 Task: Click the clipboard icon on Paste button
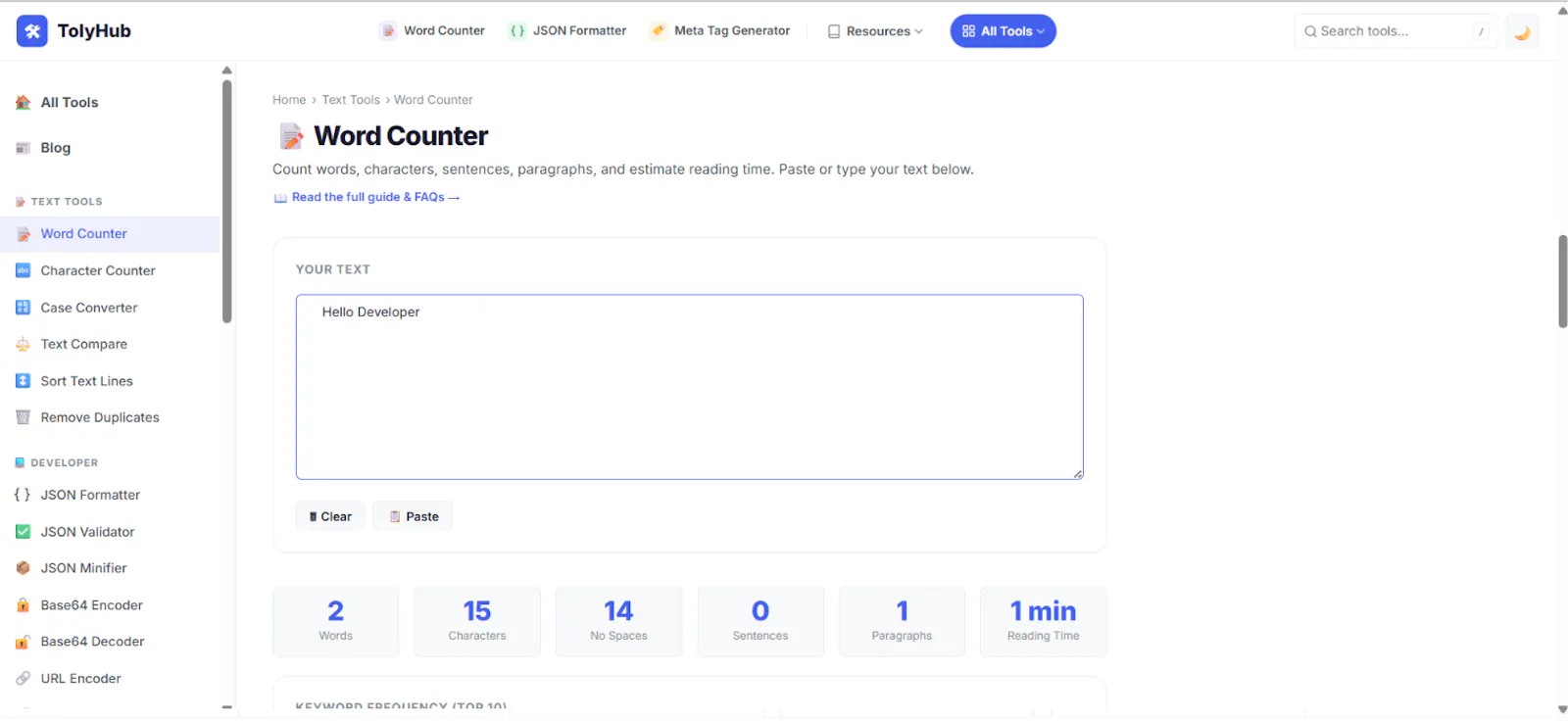pos(395,516)
